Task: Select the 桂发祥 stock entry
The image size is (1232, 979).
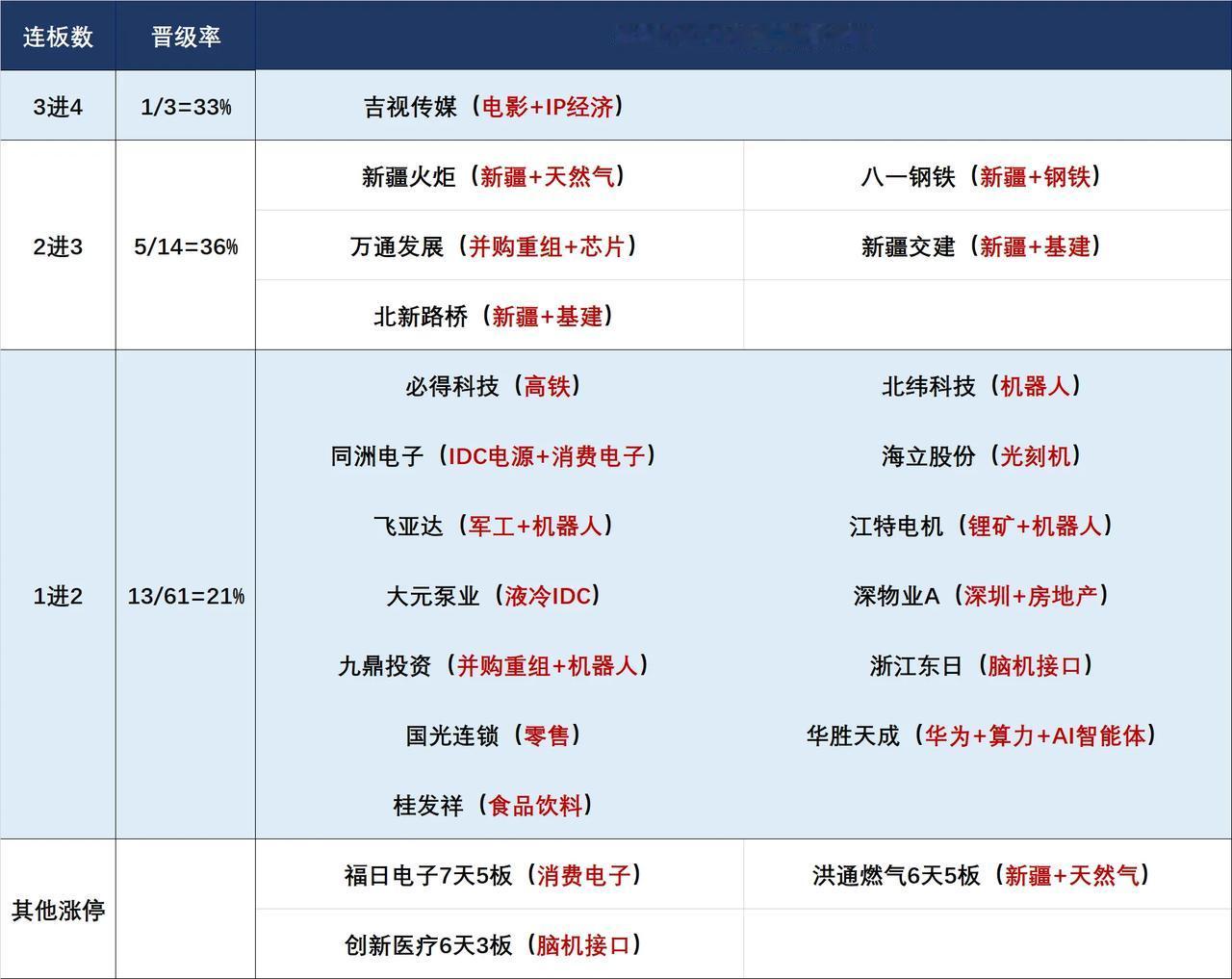Action: coord(495,805)
